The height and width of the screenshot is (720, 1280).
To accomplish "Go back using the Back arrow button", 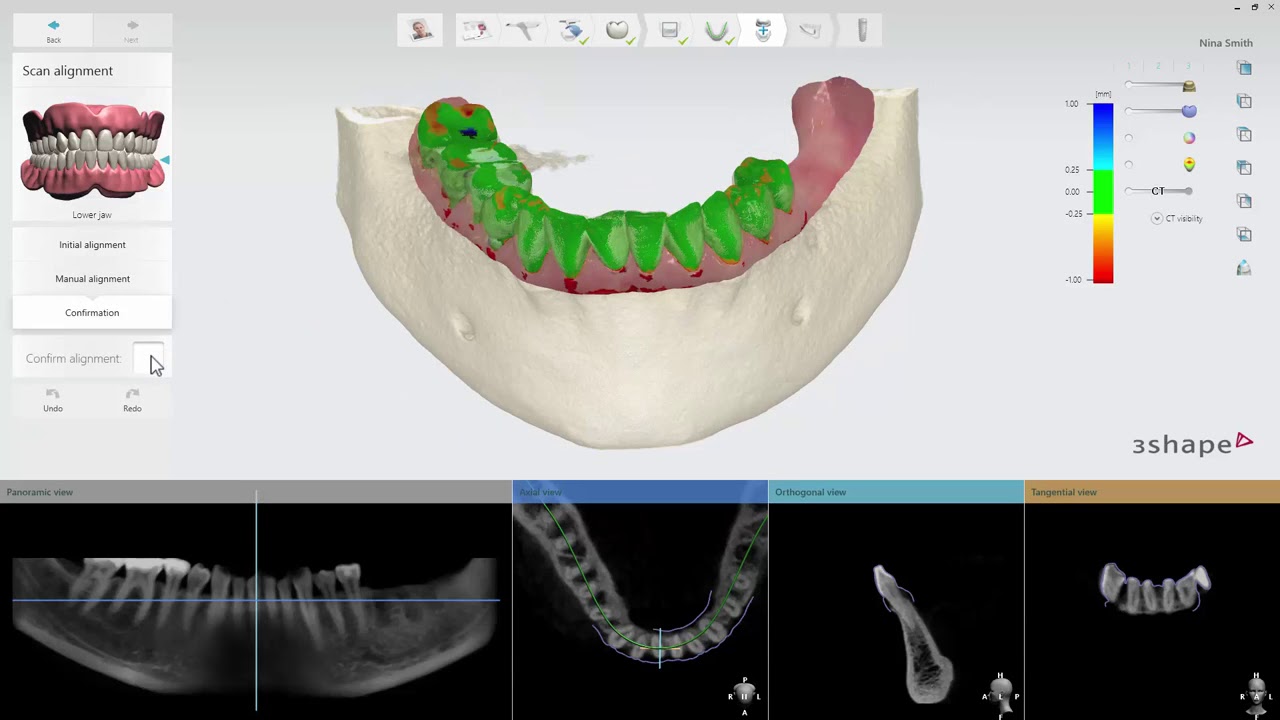I will coord(53,30).
